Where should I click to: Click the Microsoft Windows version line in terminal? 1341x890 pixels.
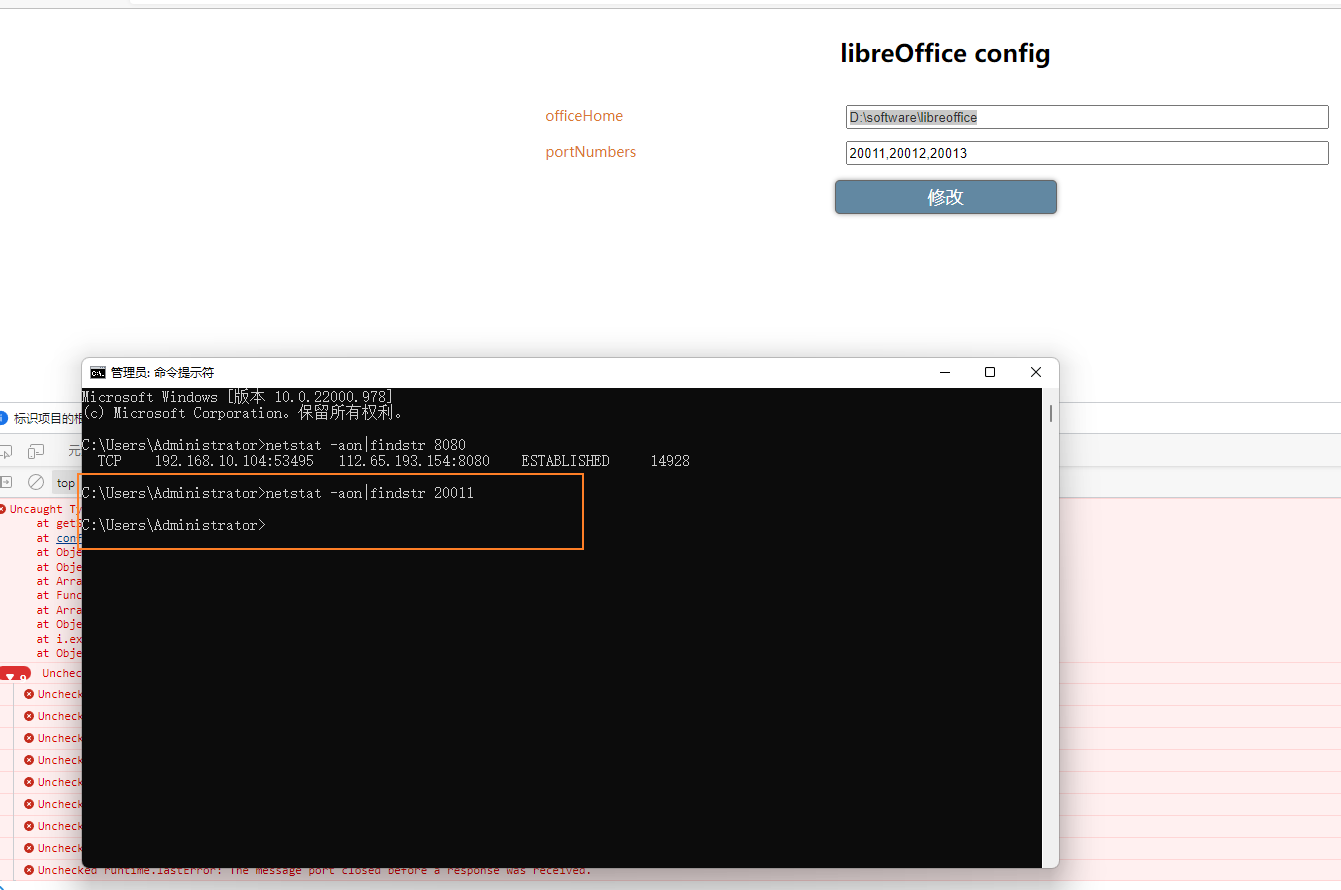[x=237, y=397]
